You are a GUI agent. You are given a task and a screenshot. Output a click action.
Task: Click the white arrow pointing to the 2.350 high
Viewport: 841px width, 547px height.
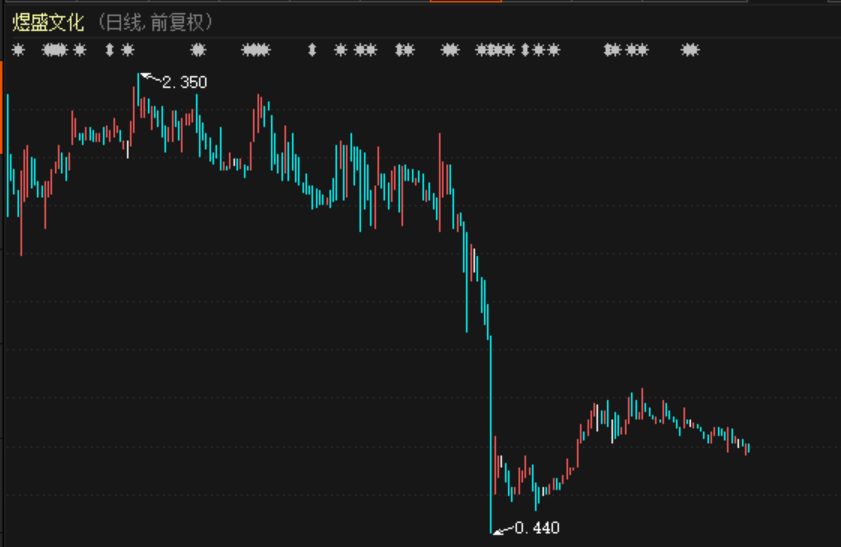(149, 76)
